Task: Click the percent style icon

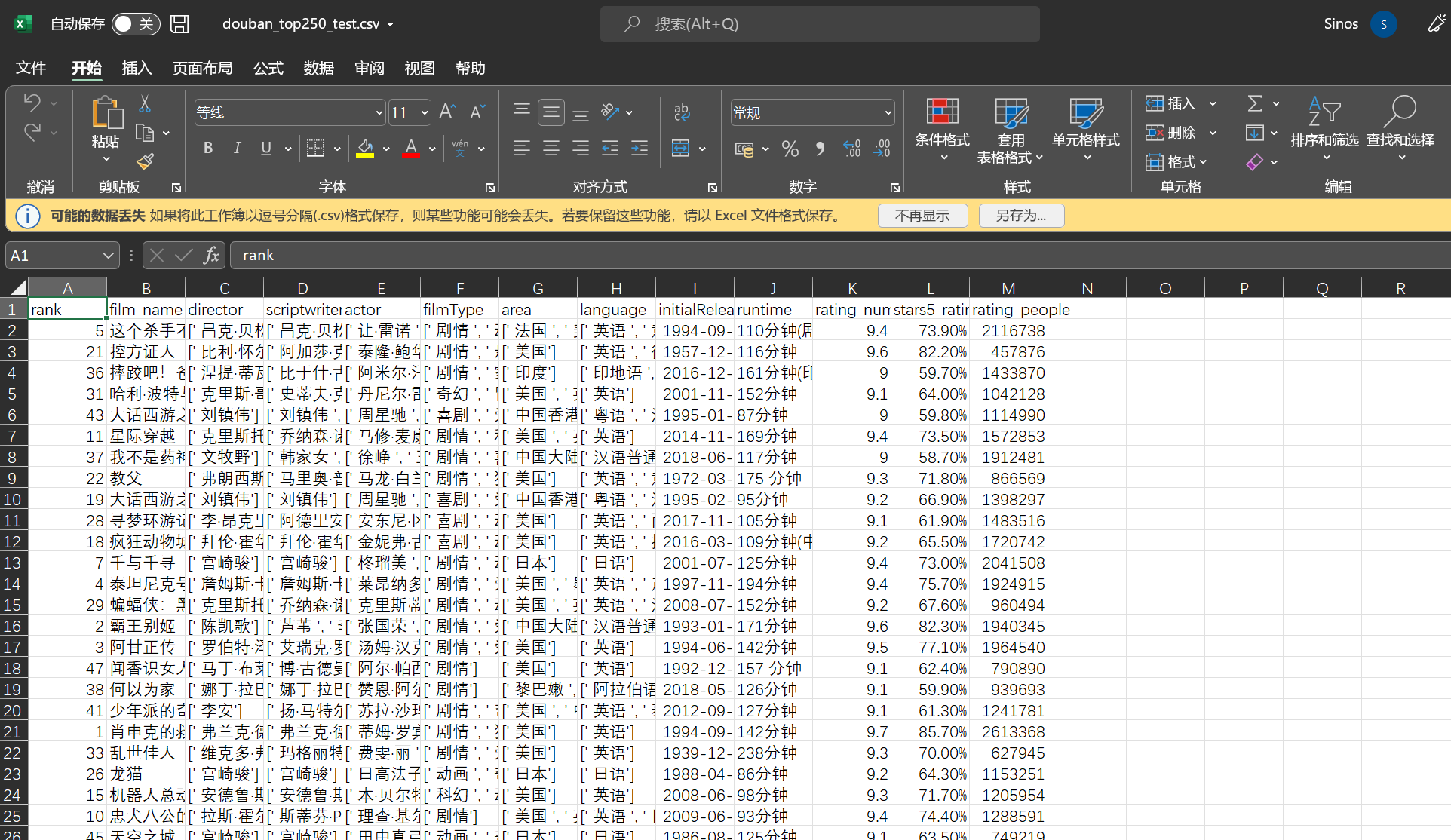Action: pos(790,149)
